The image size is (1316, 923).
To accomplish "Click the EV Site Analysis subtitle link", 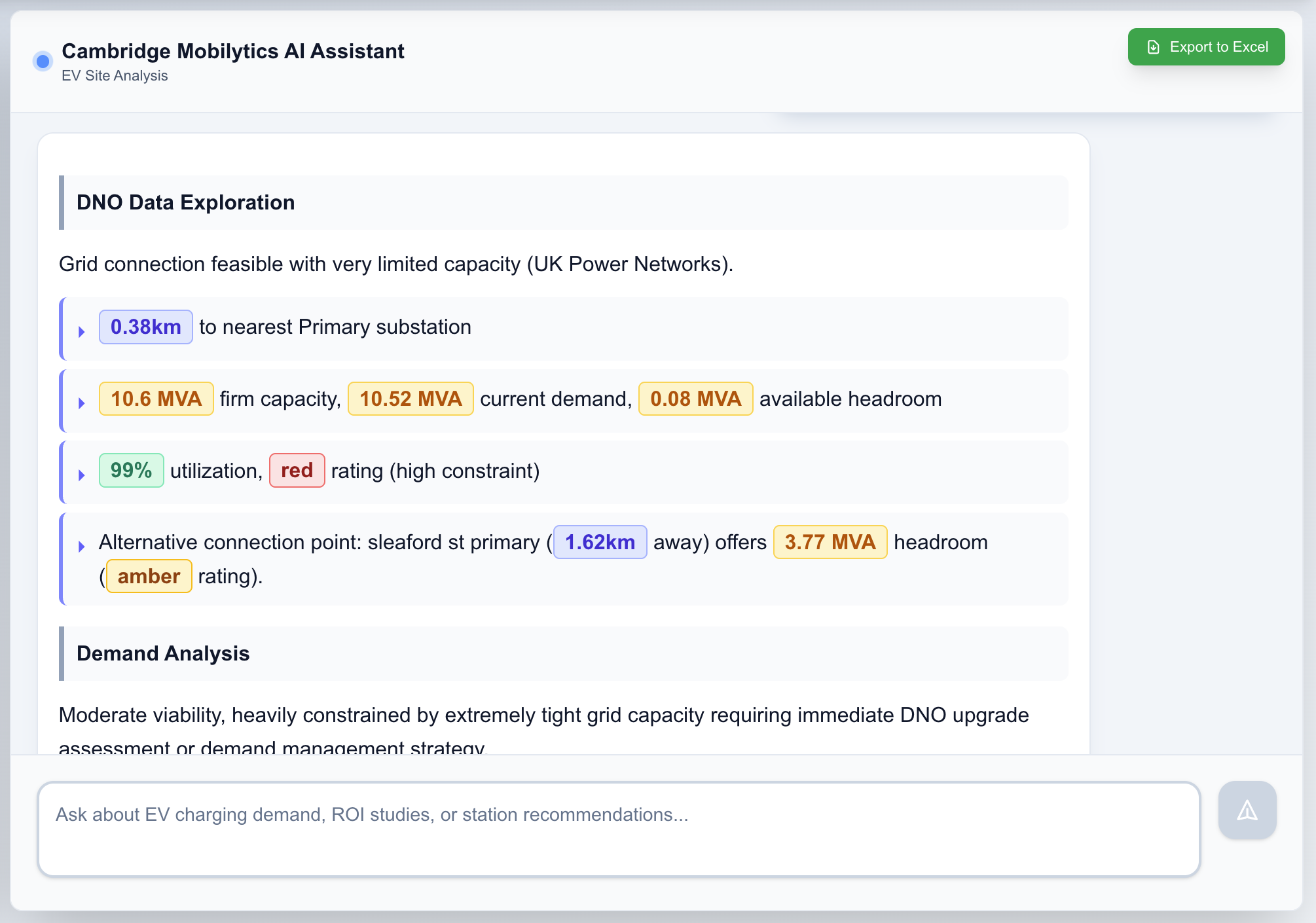I will point(115,75).
